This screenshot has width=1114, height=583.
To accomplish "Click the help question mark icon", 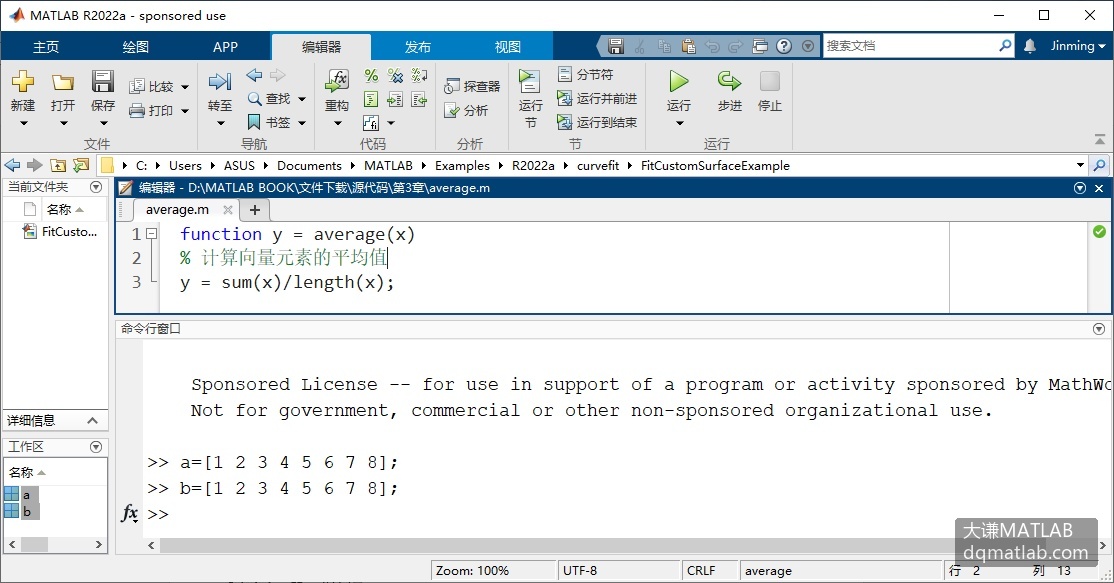I will (784, 46).
